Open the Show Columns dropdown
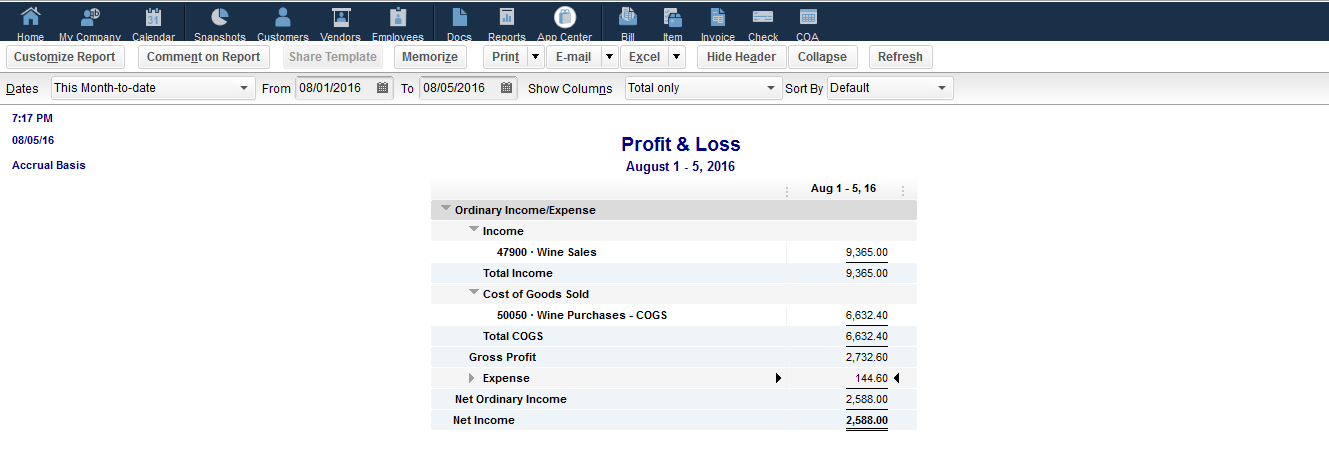The height and width of the screenshot is (476, 1329). click(x=702, y=88)
